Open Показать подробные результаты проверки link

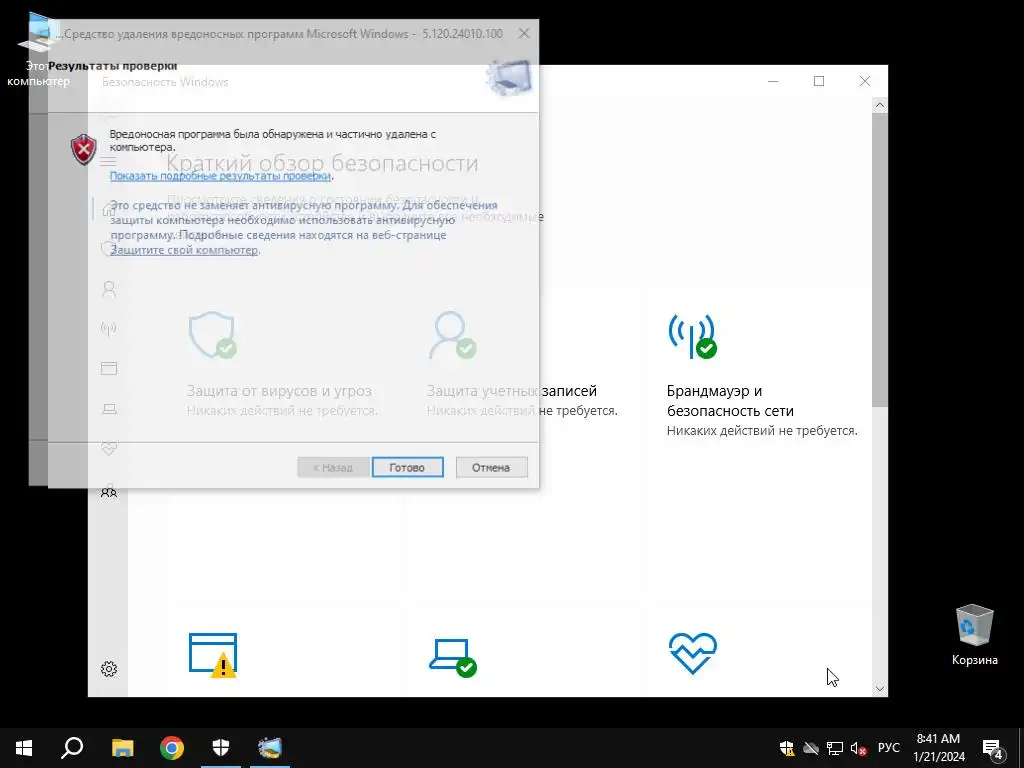pos(221,176)
